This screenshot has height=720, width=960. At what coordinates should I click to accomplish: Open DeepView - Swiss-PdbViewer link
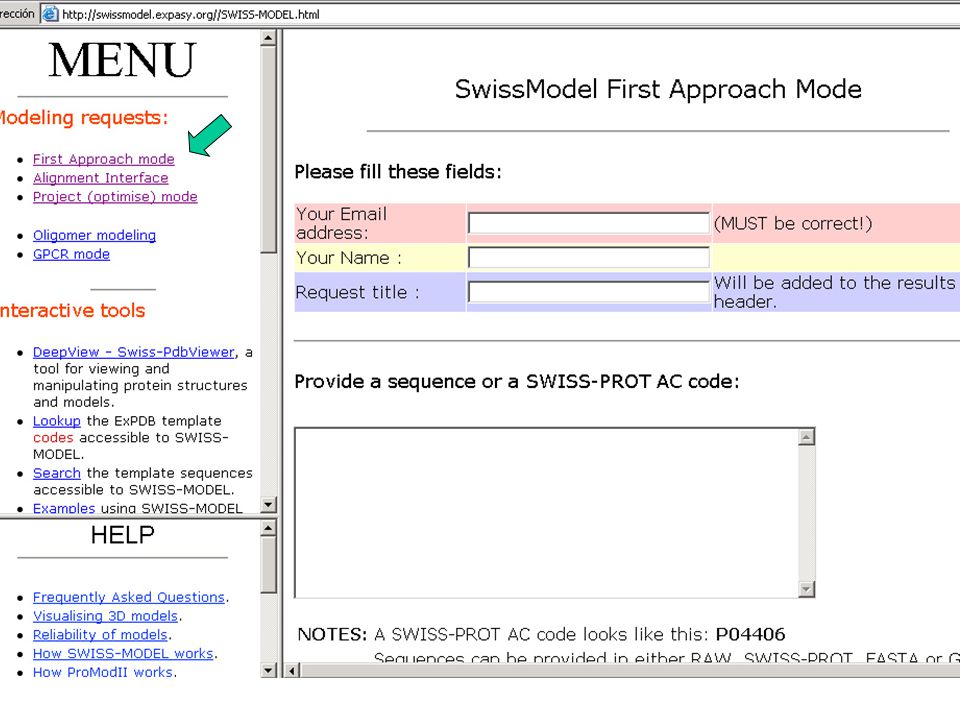point(133,352)
